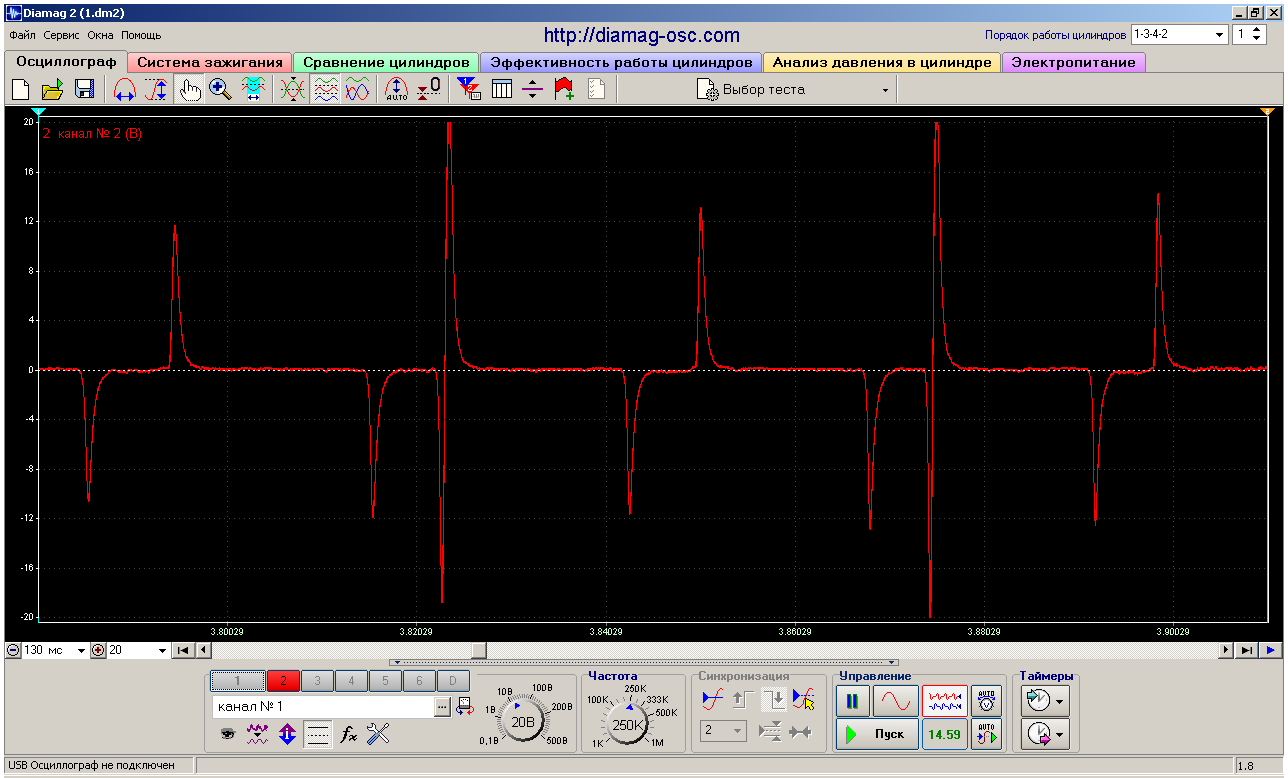
Task: Add a marker with the red flag icon
Action: pyautogui.click(x=564, y=89)
